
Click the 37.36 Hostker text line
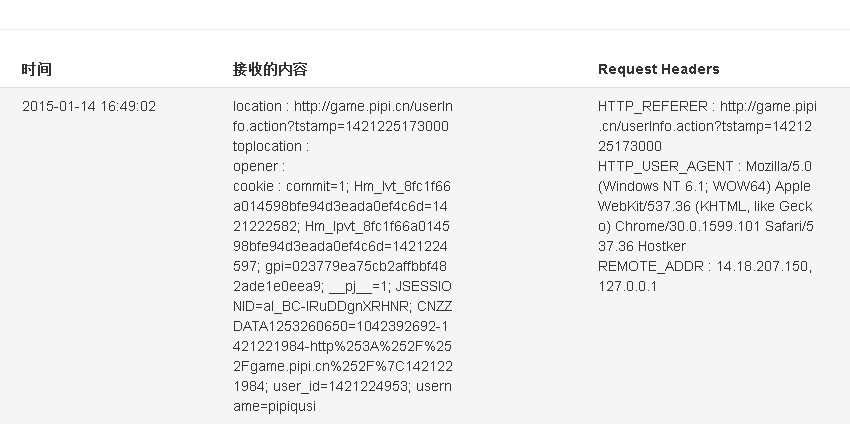pos(642,247)
